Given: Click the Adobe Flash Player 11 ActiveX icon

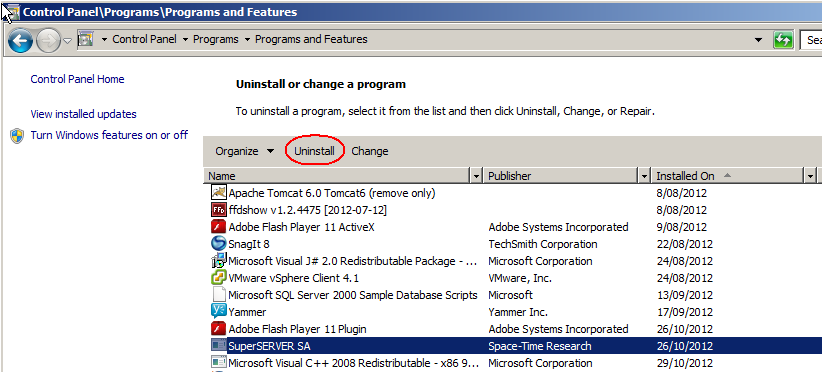Looking at the screenshot, I should point(218,227).
